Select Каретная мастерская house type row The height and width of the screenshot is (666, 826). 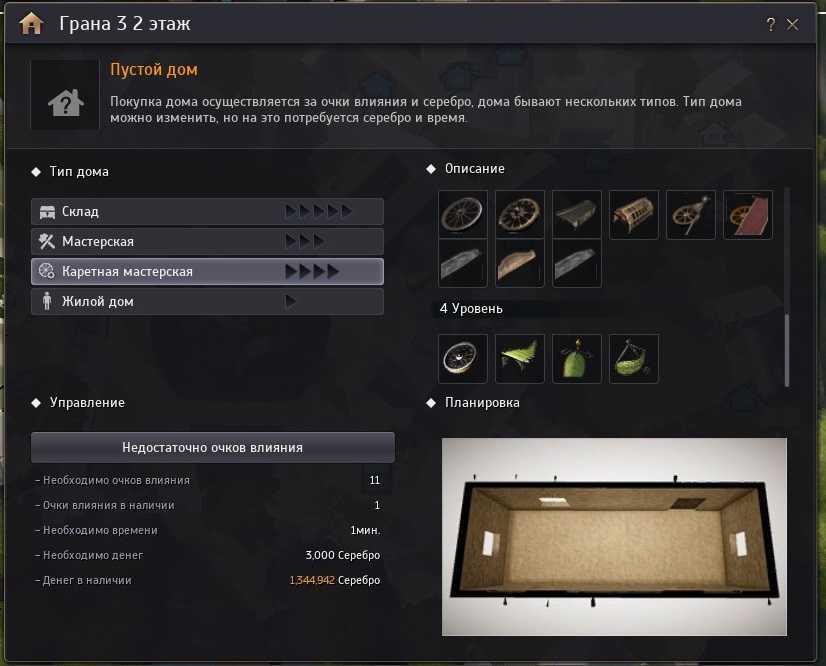point(207,271)
